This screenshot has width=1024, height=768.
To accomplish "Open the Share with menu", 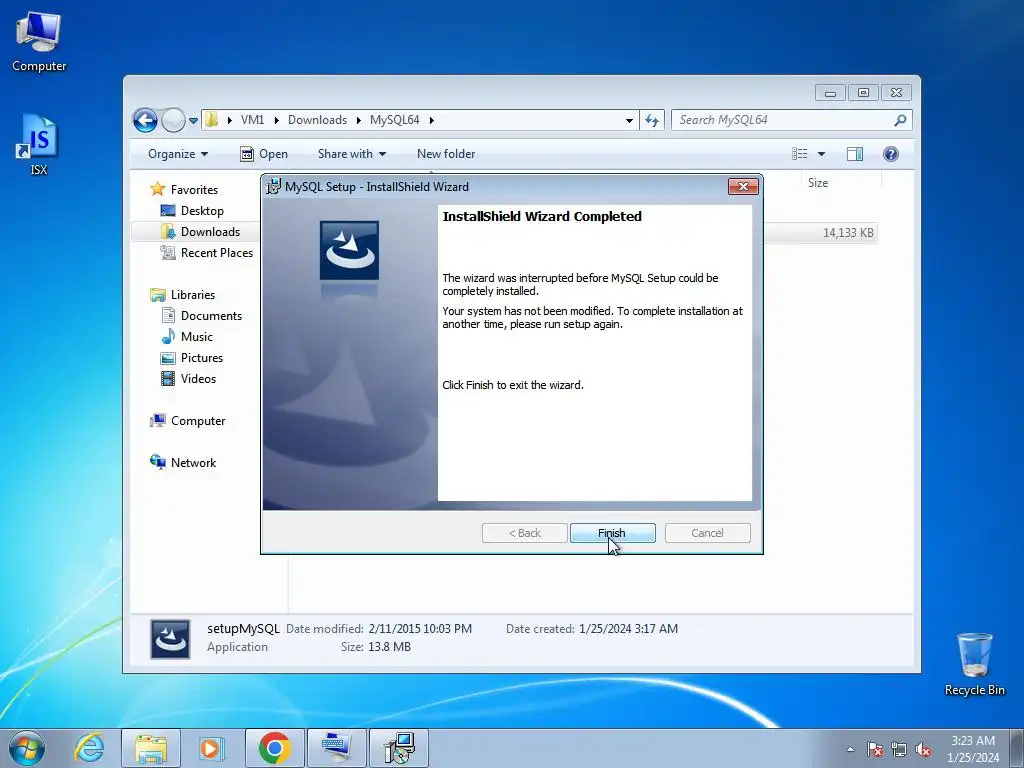I will (x=351, y=154).
